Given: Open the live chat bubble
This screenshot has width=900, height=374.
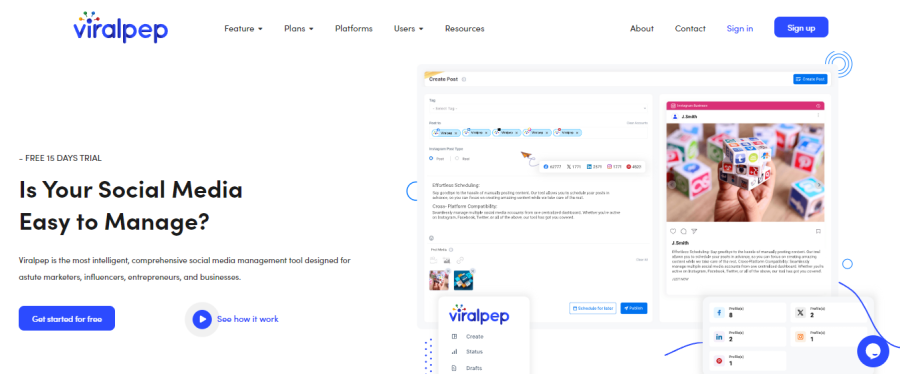Looking at the screenshot, I should (872, 351).
